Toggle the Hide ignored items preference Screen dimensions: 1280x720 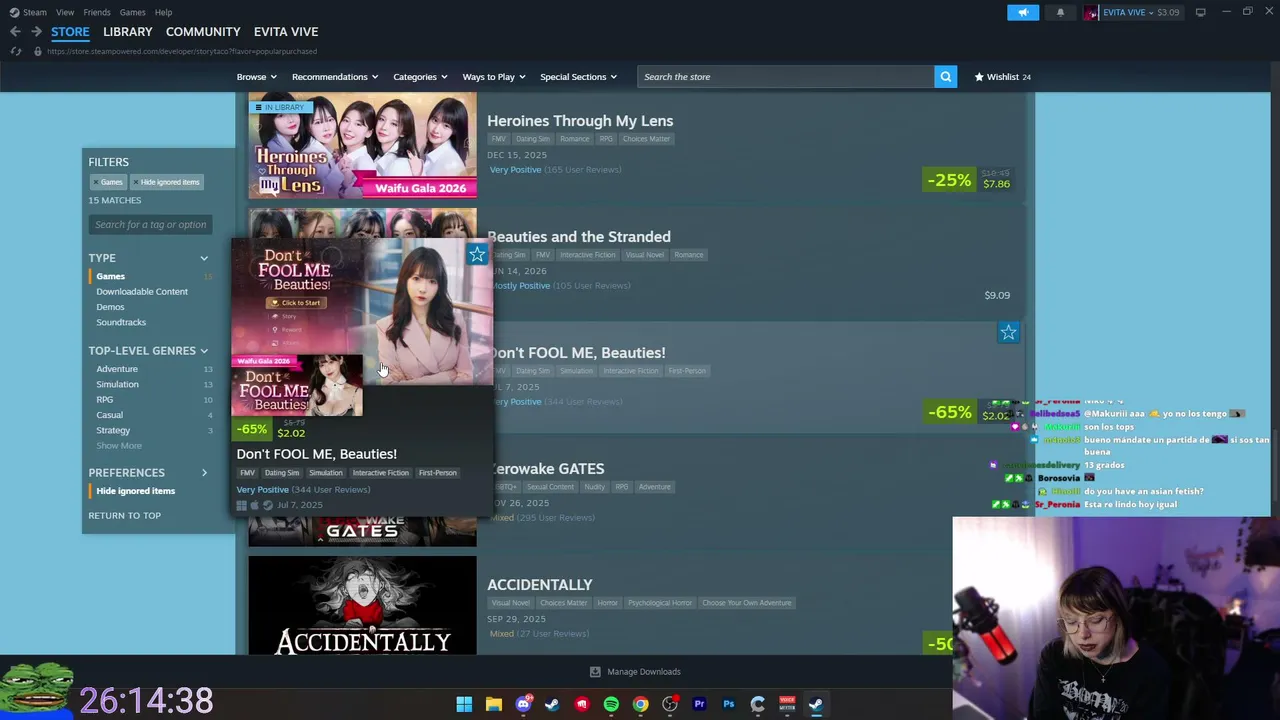click(x=136, y=491)
